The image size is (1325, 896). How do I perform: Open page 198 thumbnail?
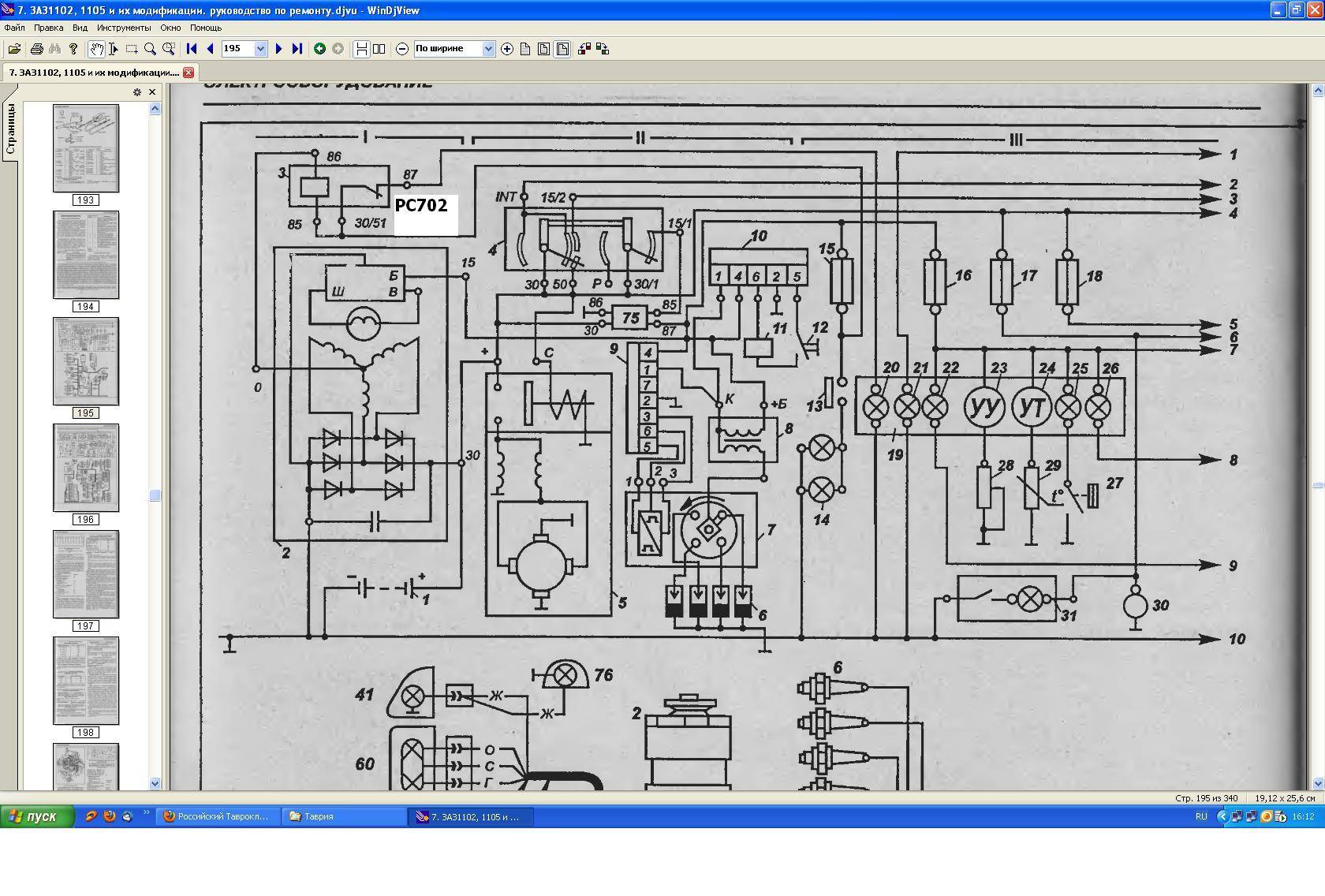(86, 681)
